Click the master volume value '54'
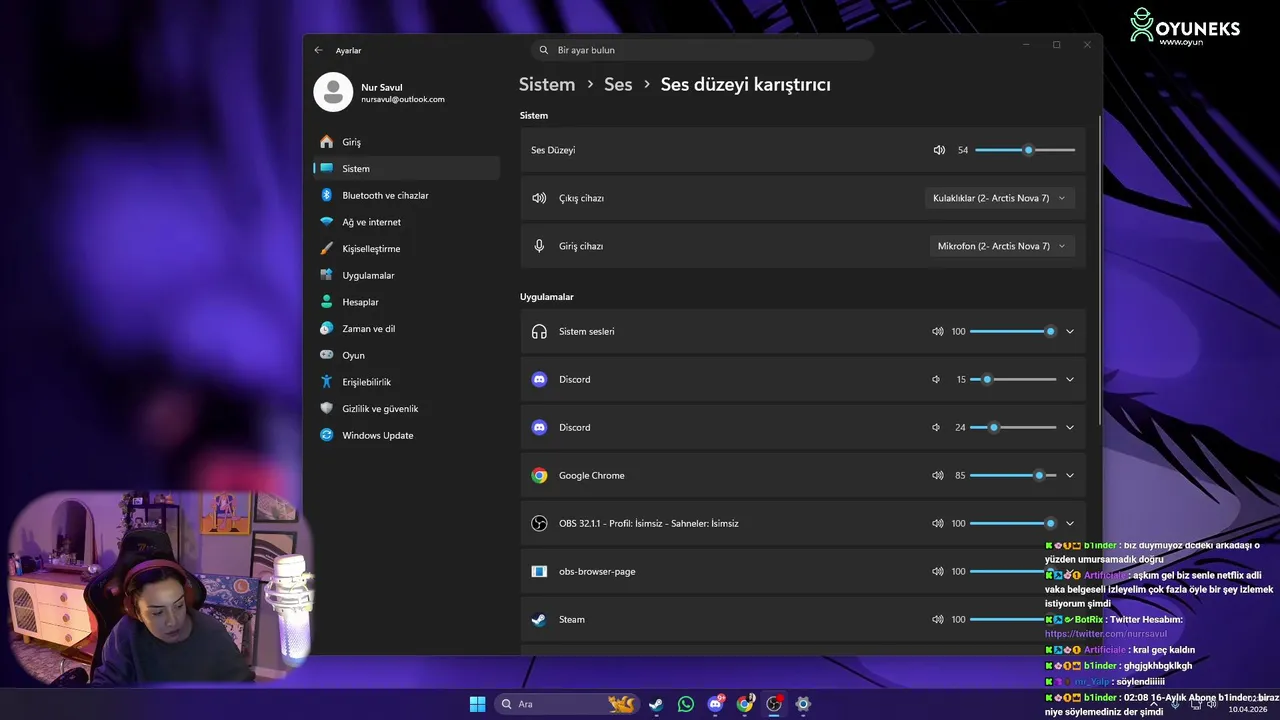Screen dimensions: 1280x720 click(x=963, y=150)
